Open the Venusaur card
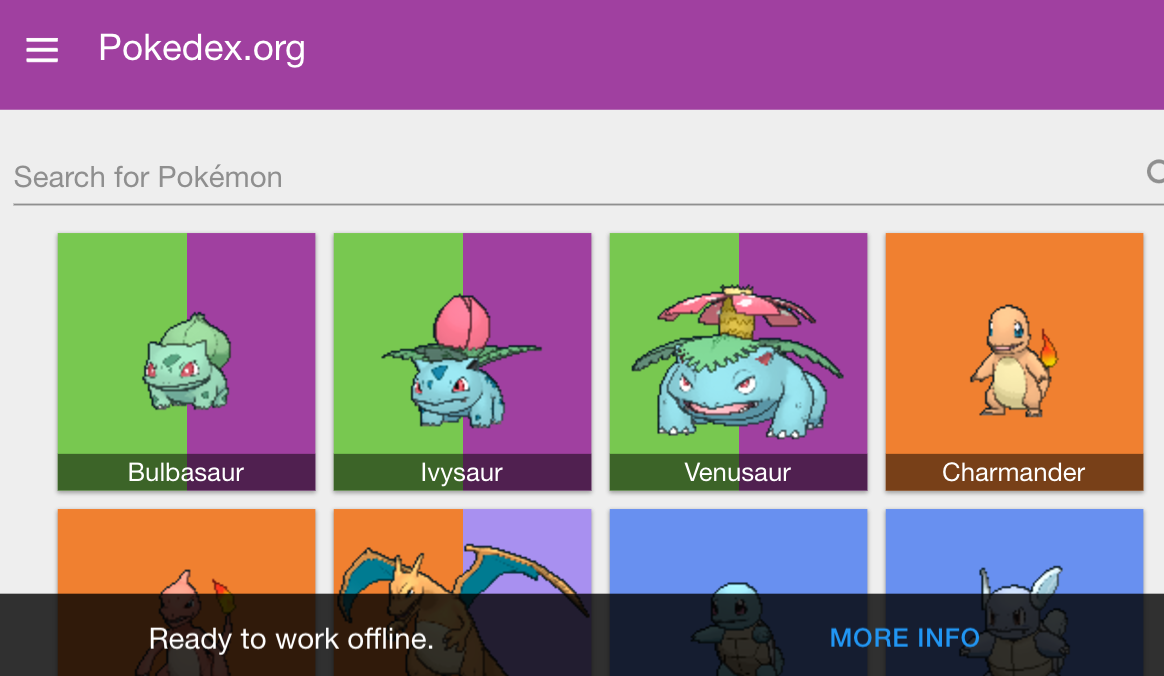Viewport: 1164px width, 676px height. 739,361
